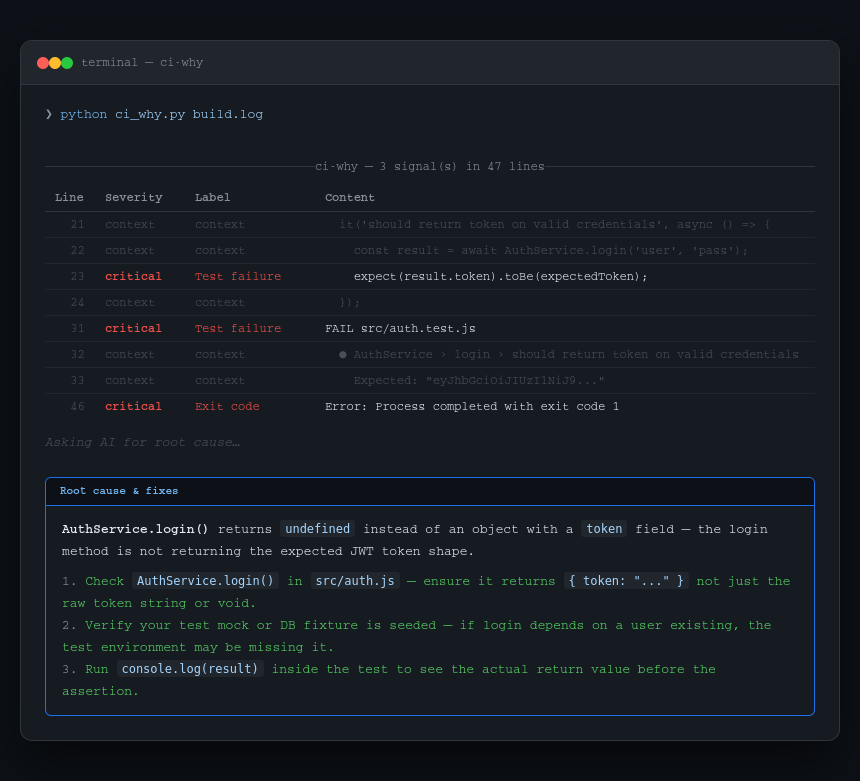
Task: Click the 'Test failure' label on line 31
Action: (237, 329)
